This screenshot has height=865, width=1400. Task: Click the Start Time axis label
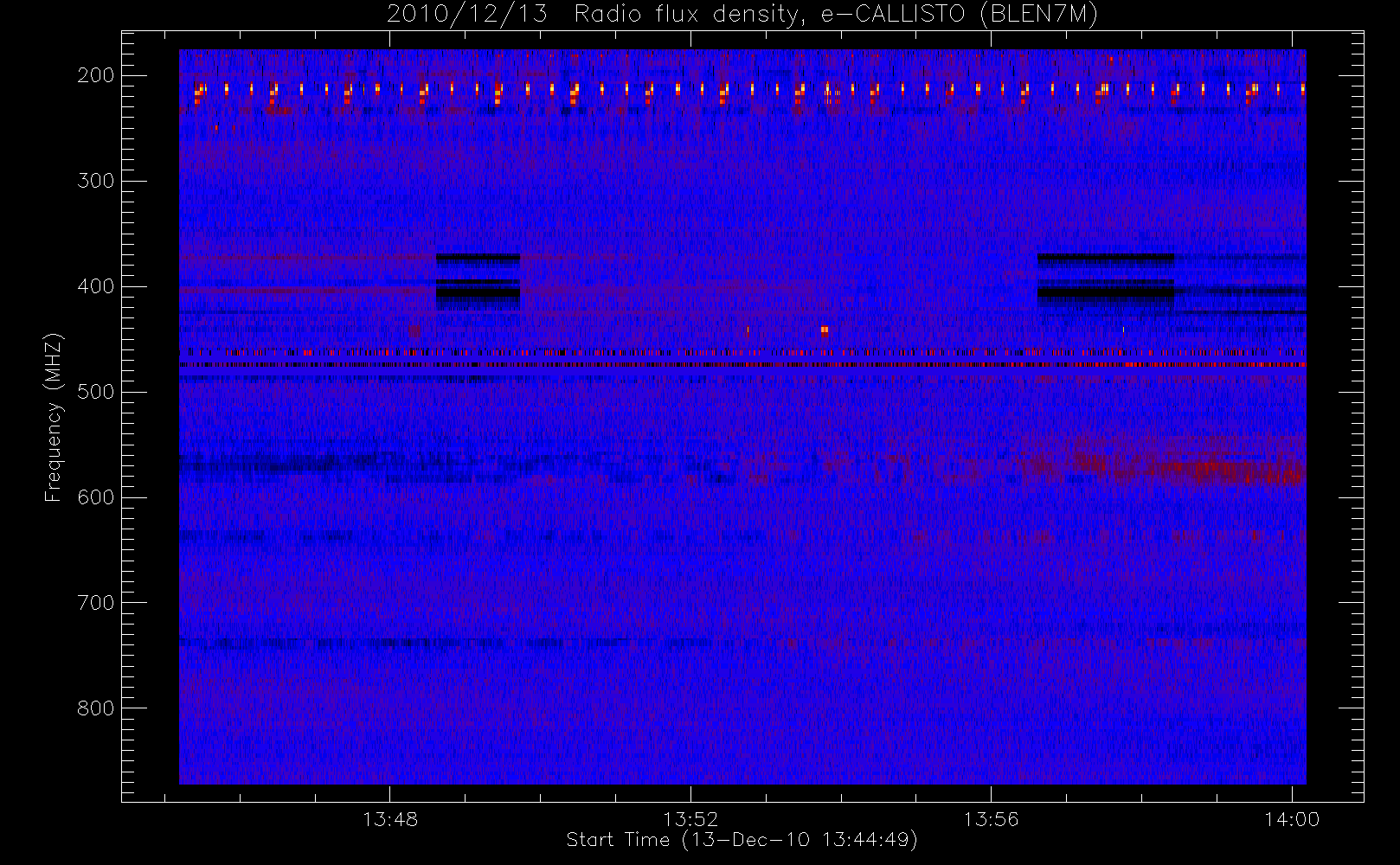click(742, 840)
